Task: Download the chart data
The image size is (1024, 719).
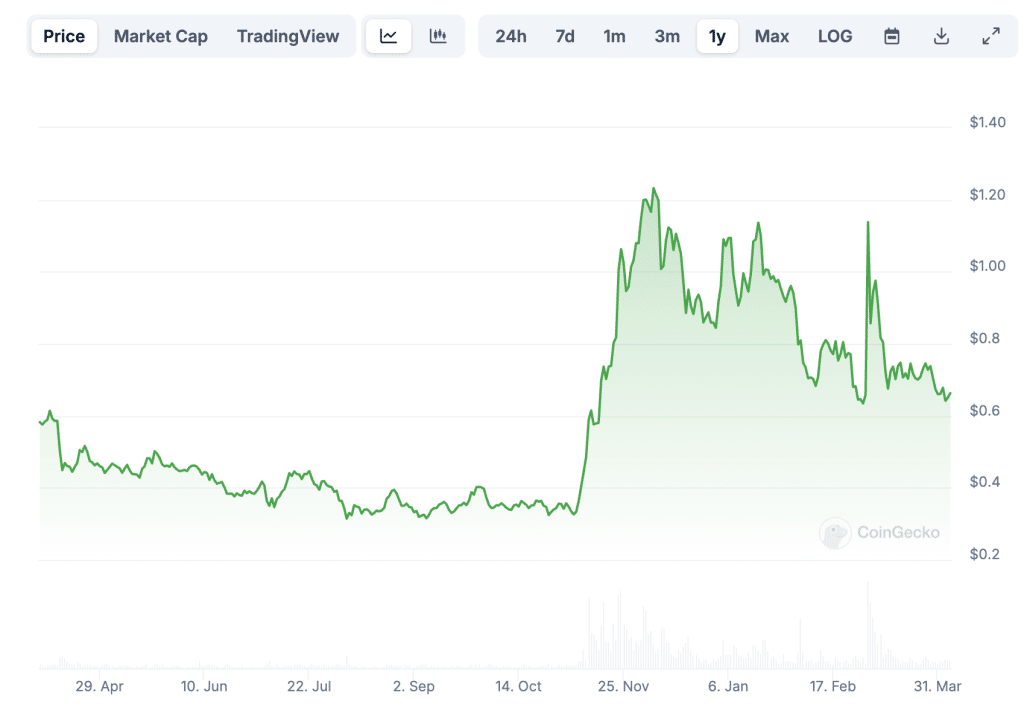Action: [941, 36]
